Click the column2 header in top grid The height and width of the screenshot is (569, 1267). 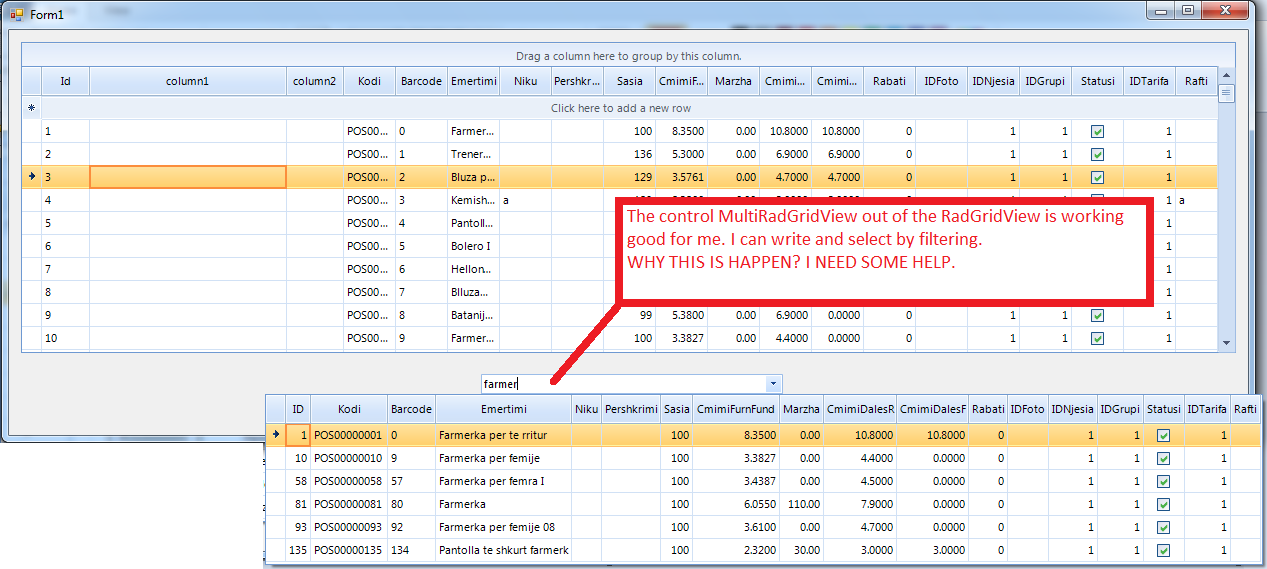coord(315,82)
